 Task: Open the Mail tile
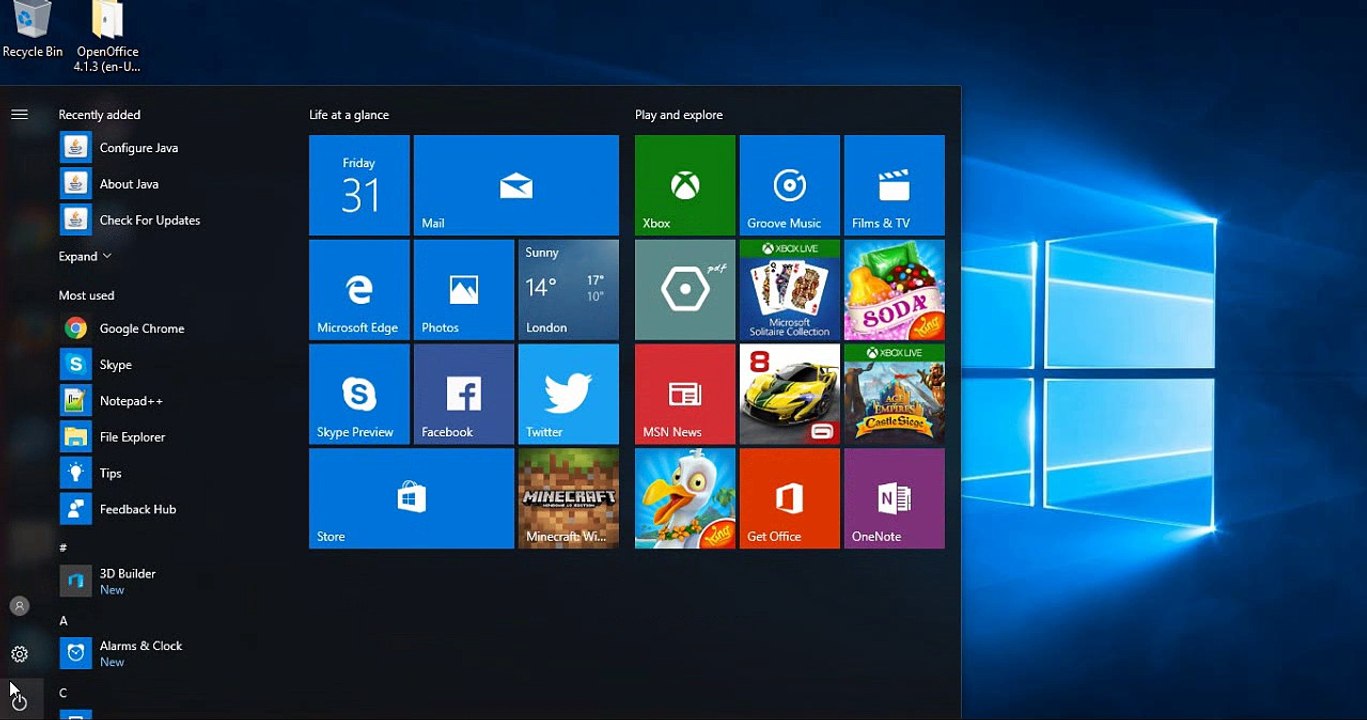tap(516, 185)
